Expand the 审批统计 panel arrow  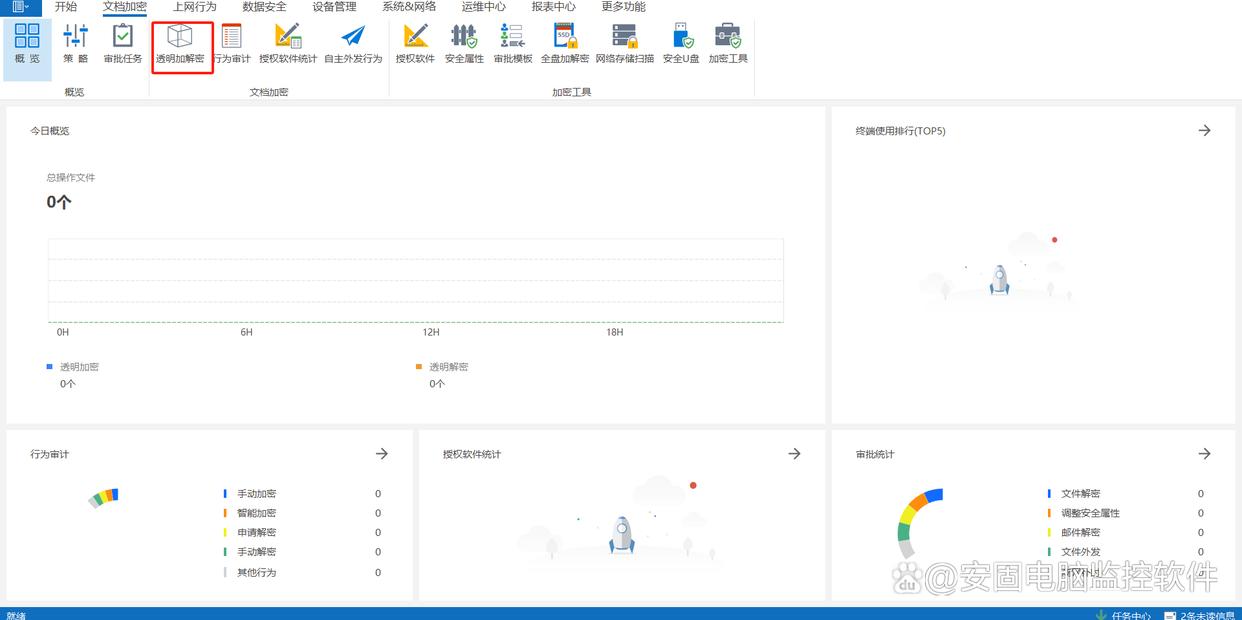pyautogui.click(x=1204, y=454)
